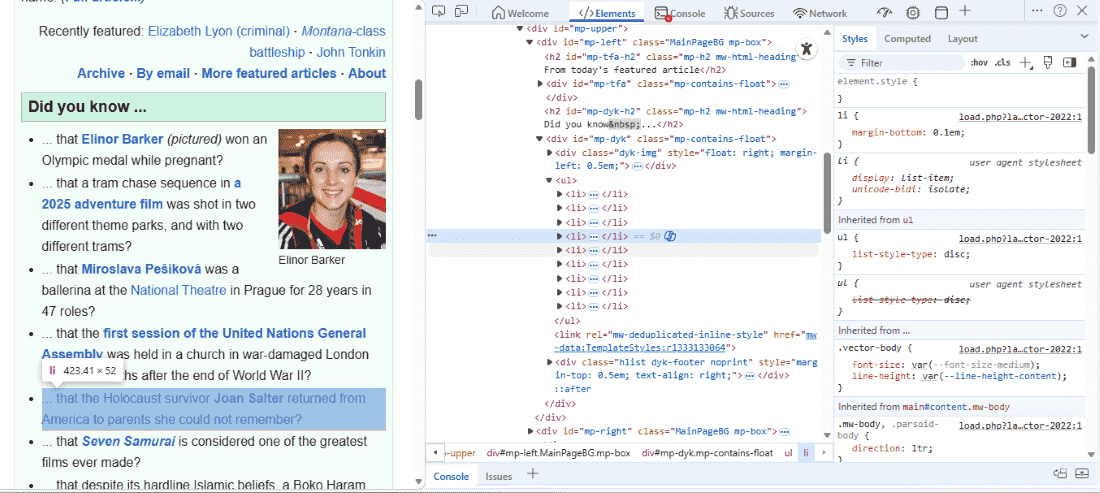
Task: Click the accessibility figure badge in DOM tree
Action: point(807,48)
